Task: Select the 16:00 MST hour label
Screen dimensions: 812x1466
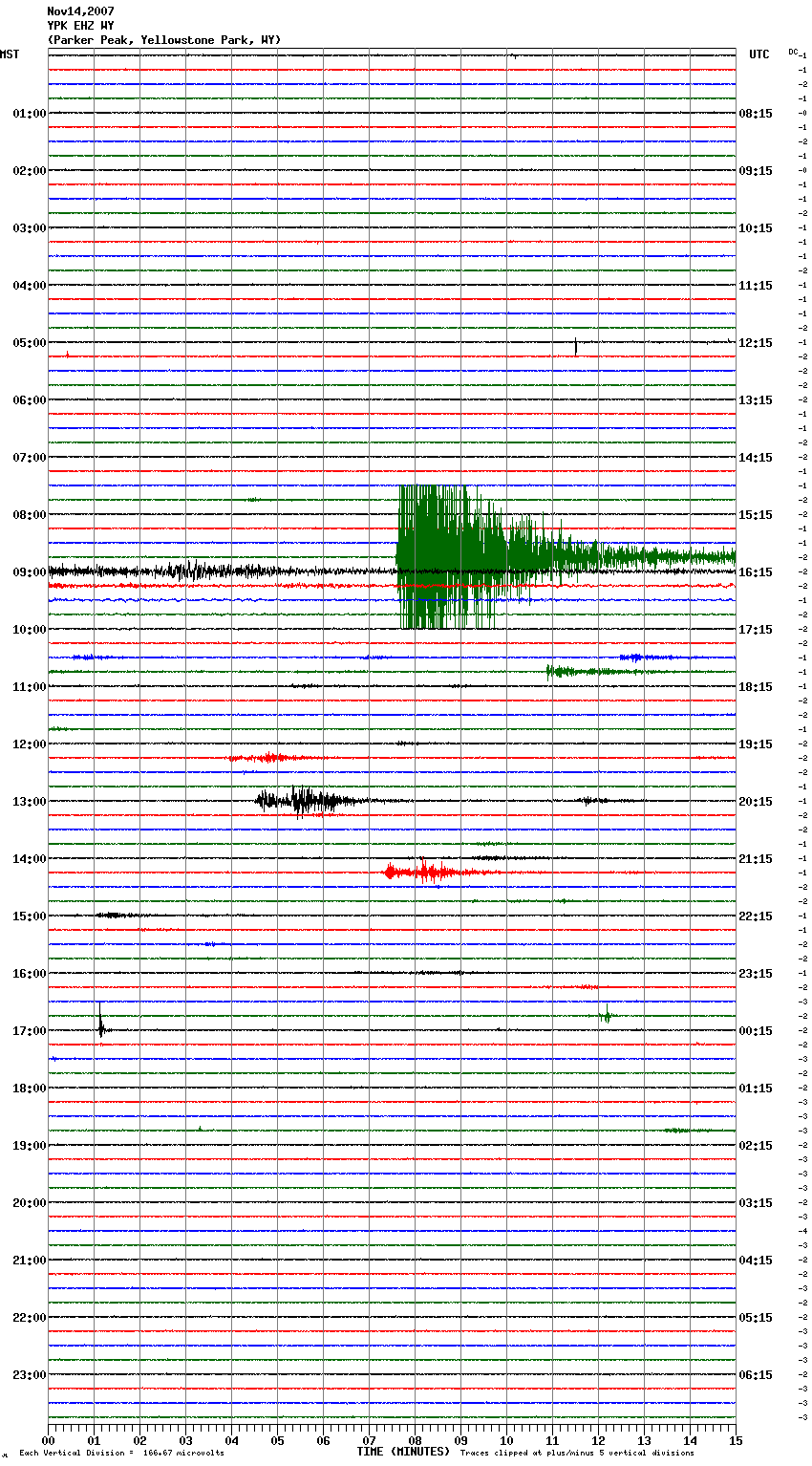Action: [x=29, y=974]
